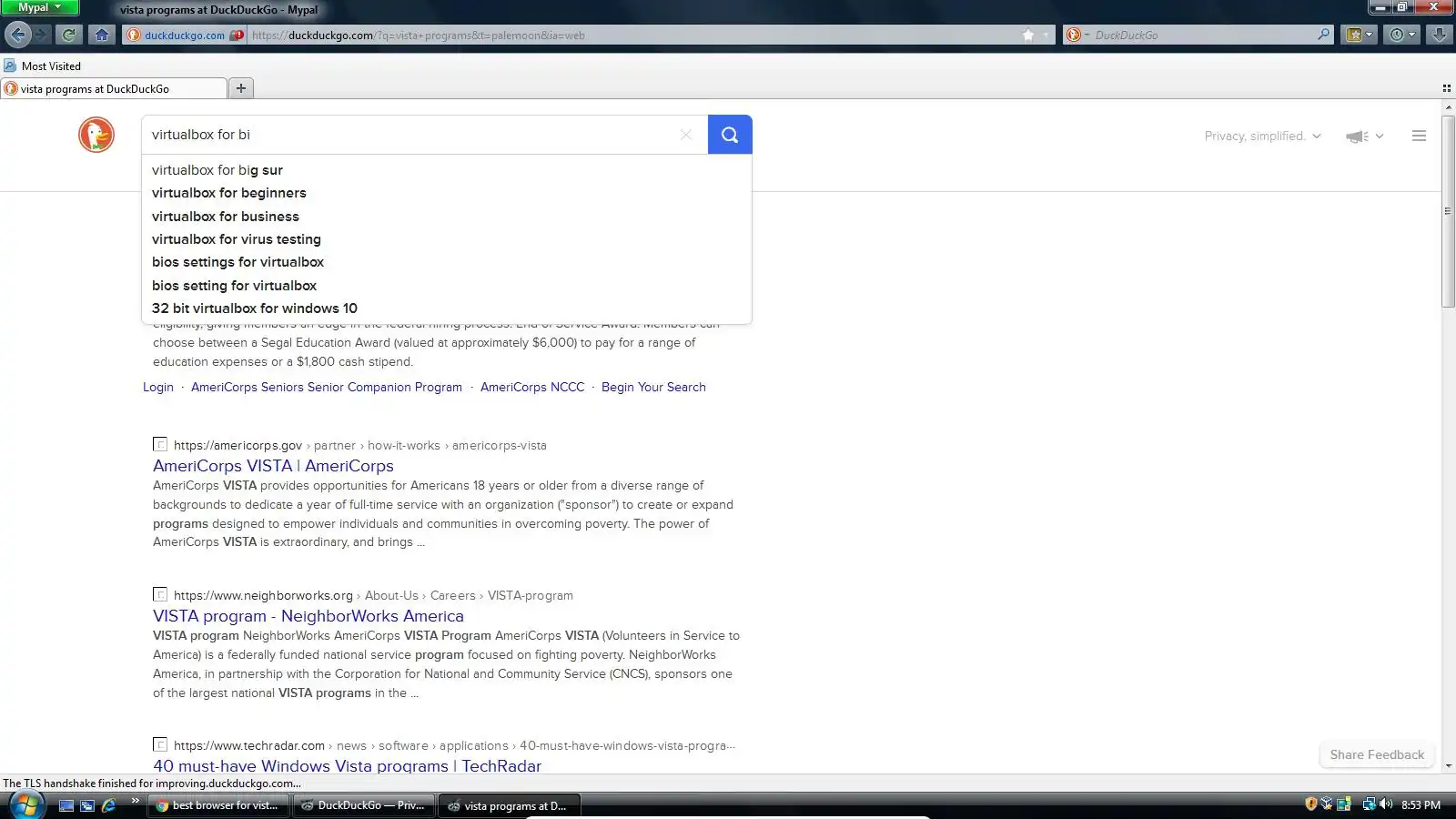Click the scrollbar up arrow
Image resolution: width=1456 pixels, height=819 pixels.
click(1448, 106)
